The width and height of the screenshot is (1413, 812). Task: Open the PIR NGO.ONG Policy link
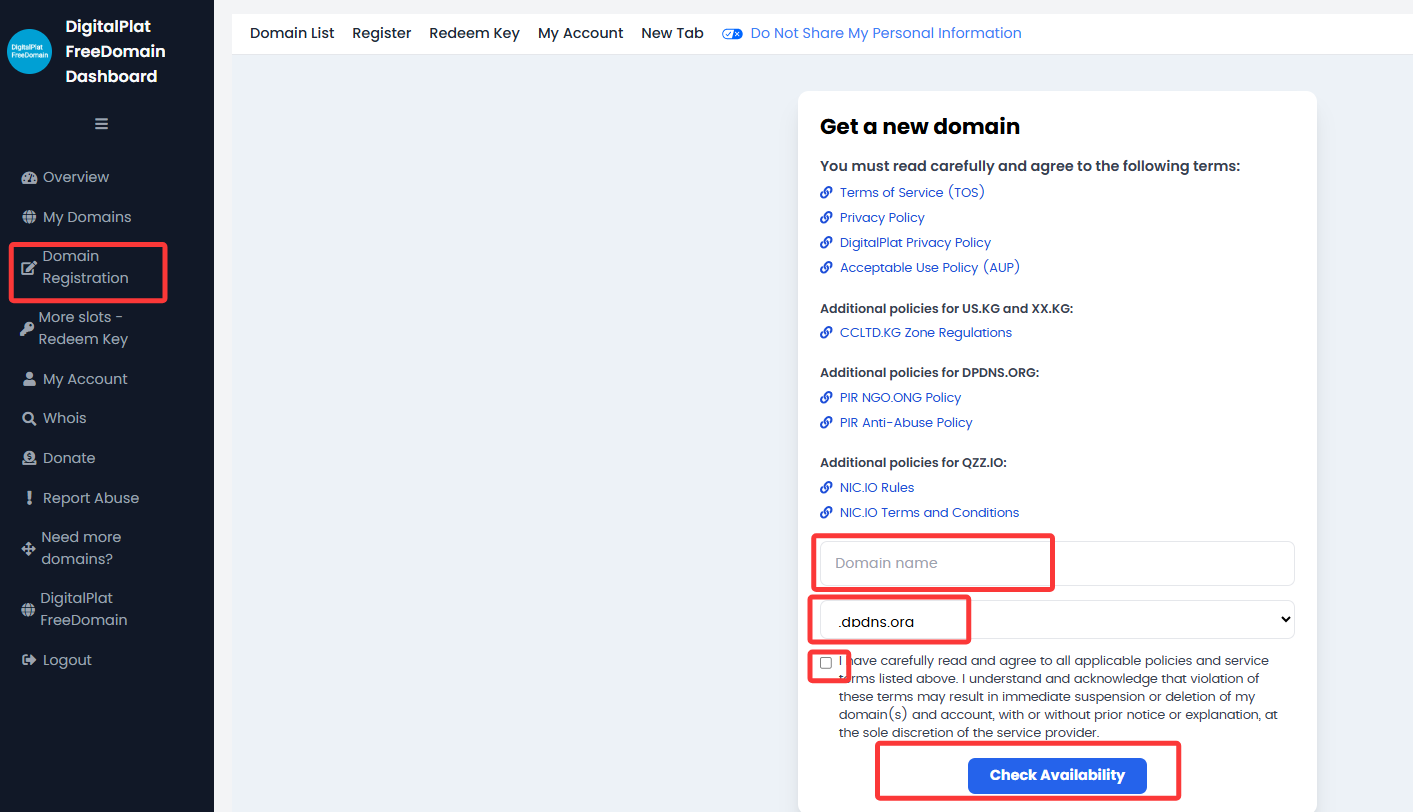pyautogui.click(x=900, y=397)
